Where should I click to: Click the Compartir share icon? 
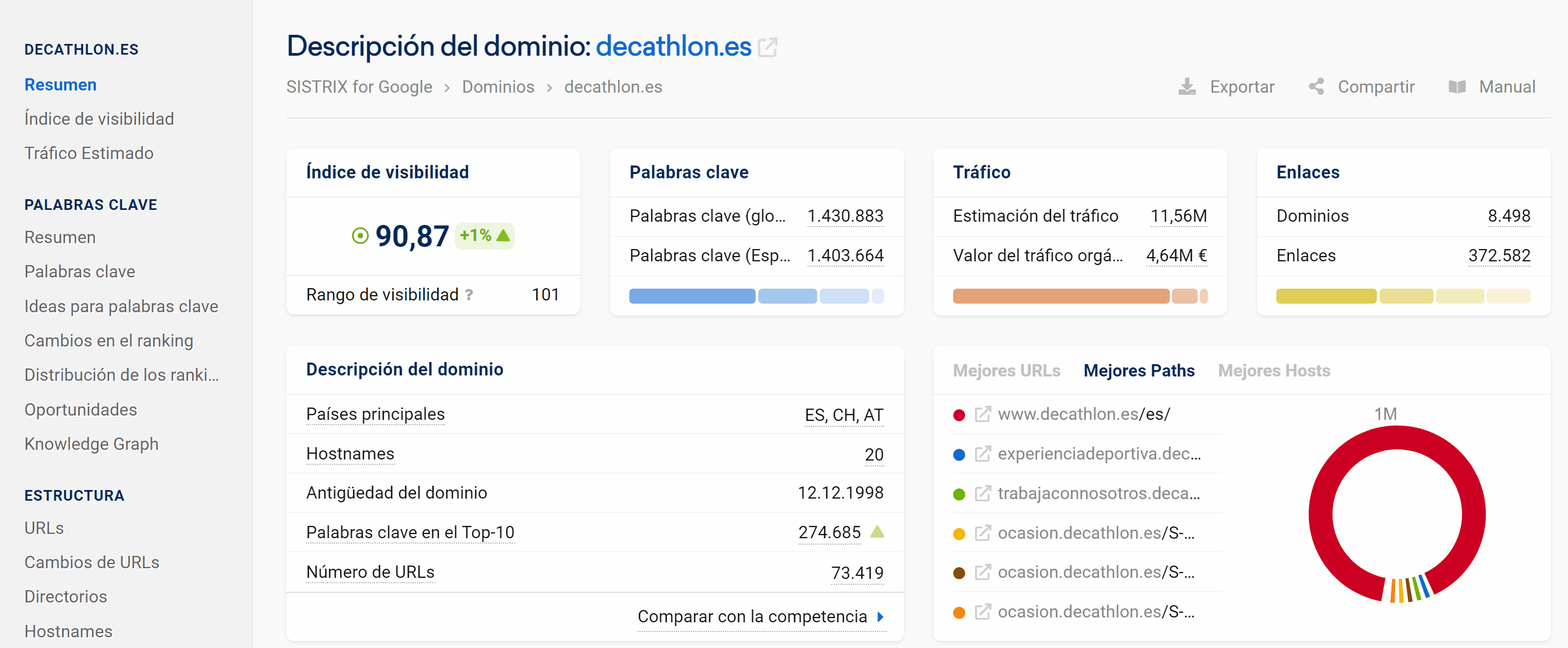[1316, 86]
